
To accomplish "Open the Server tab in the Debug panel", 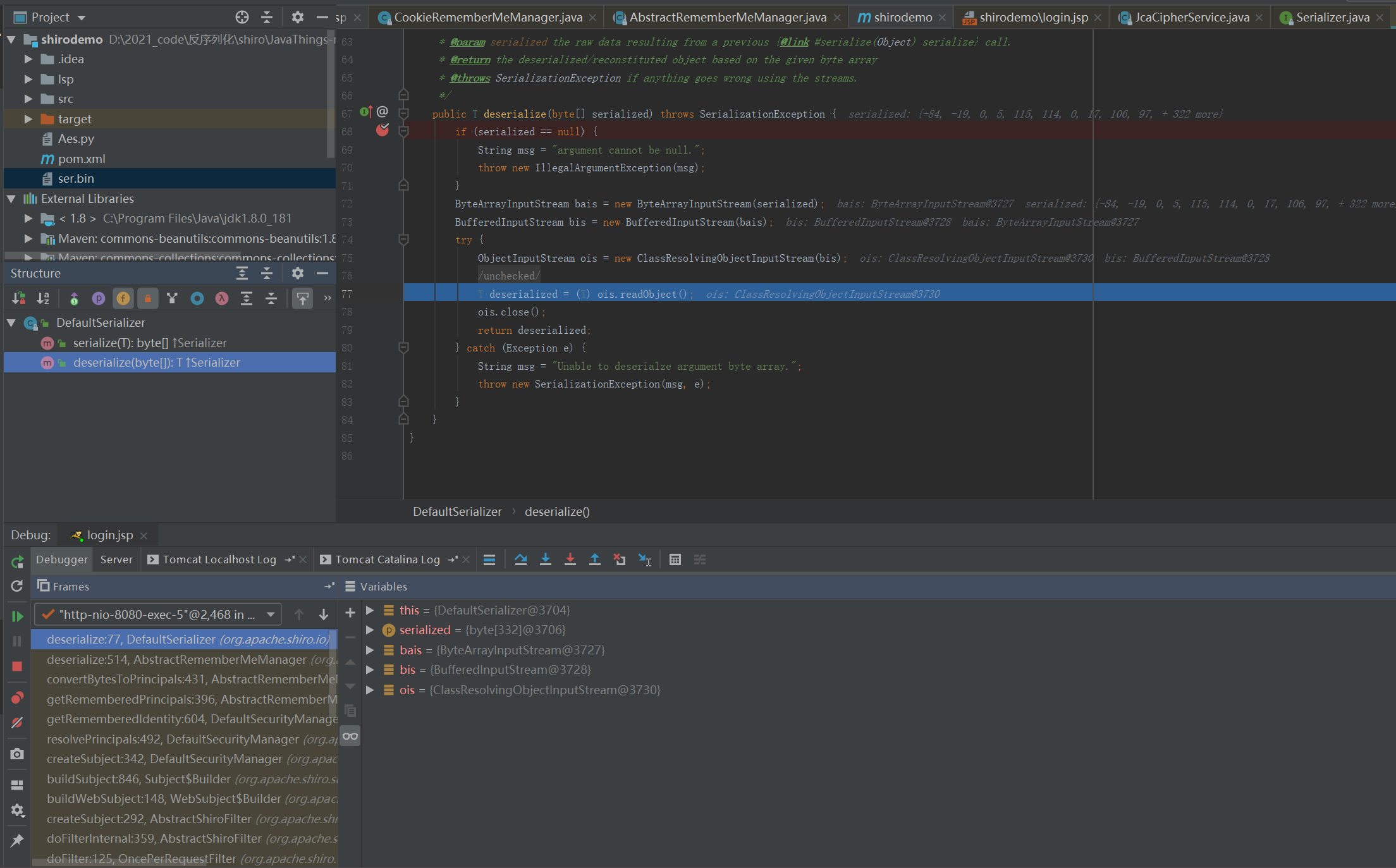I will pos(116,559).
